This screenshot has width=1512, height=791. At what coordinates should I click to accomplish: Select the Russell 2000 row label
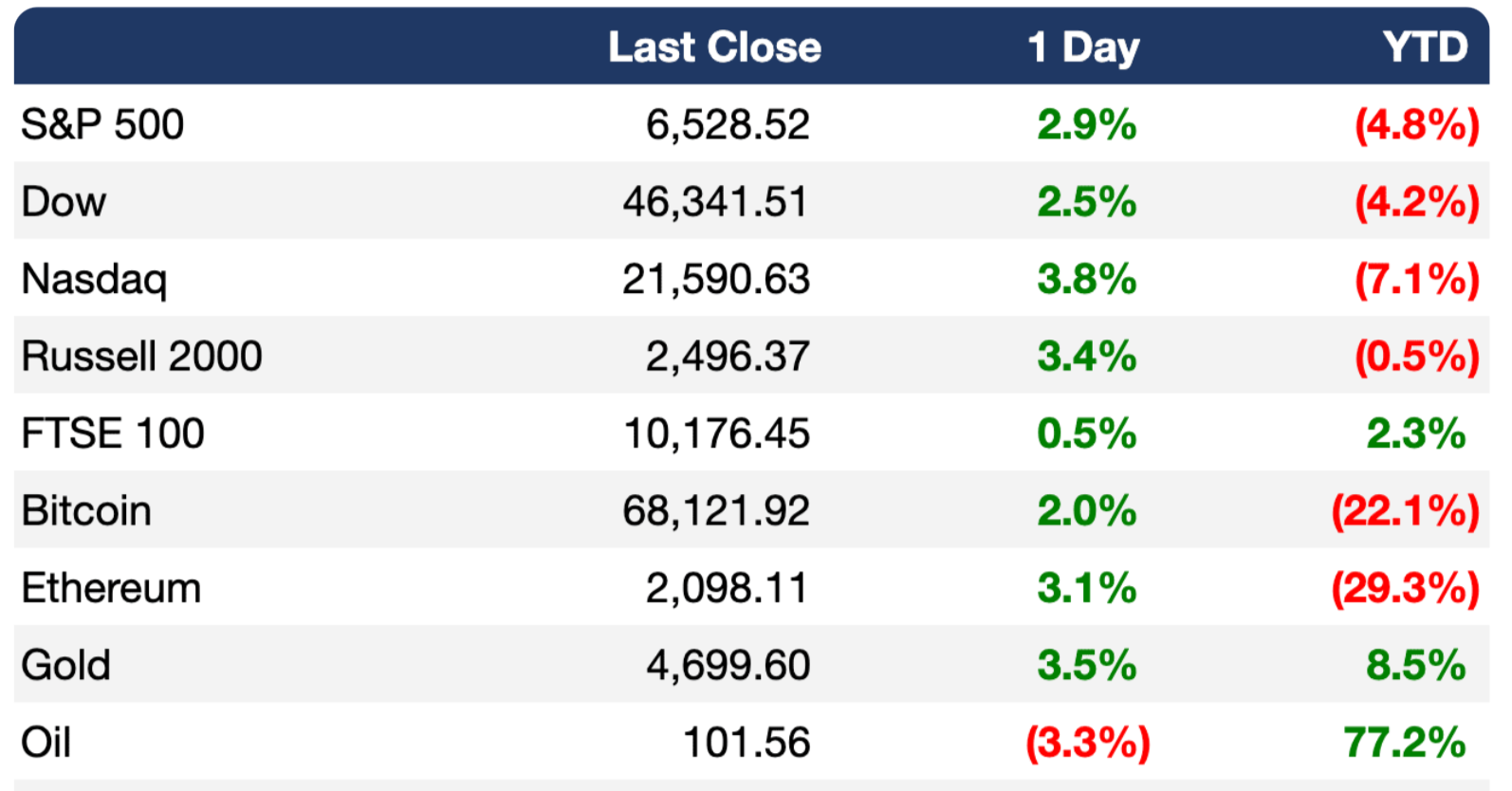pyautogui.click(x=141, y=357)
